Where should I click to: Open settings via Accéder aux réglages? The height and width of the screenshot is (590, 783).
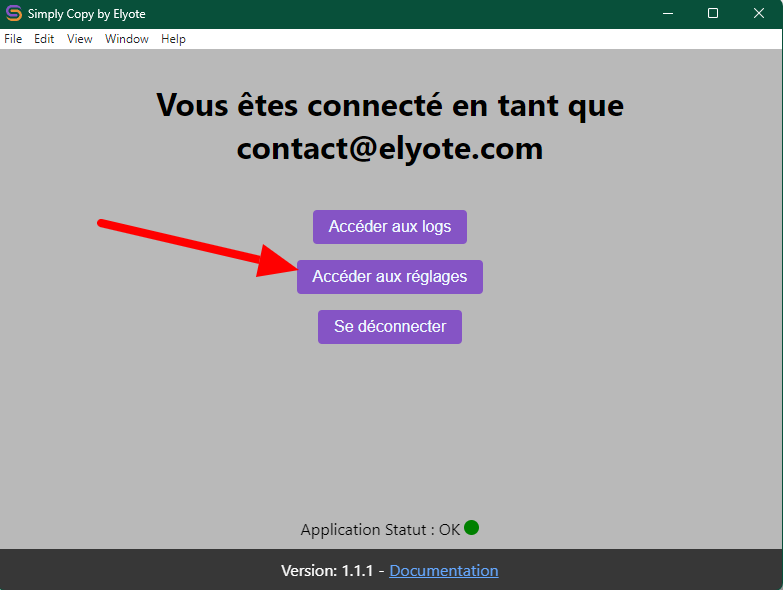390,277
